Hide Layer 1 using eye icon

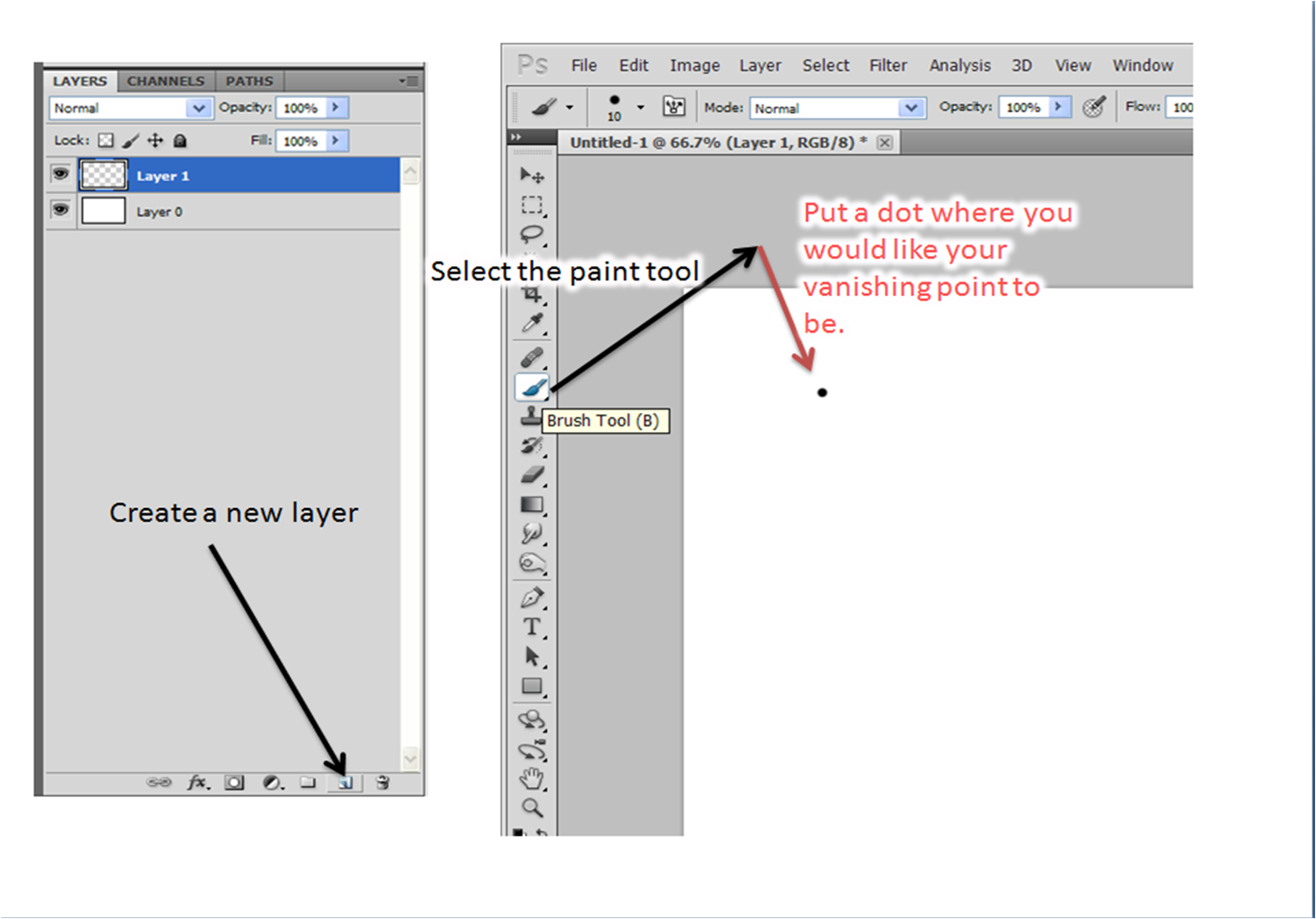[x=60, y=174]
